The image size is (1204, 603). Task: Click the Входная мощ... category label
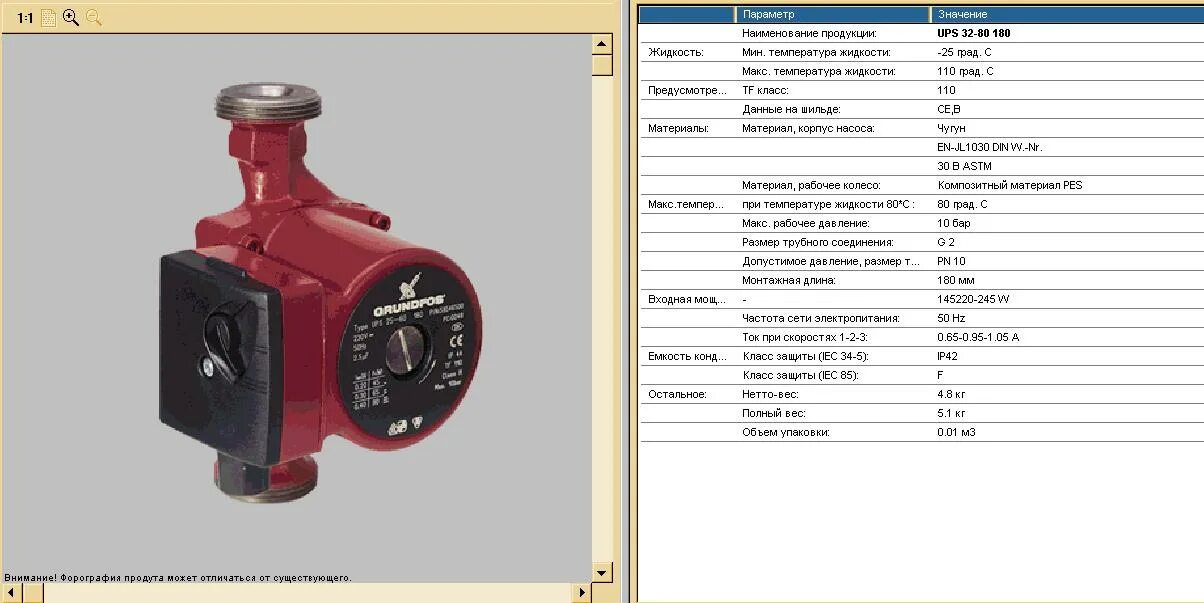tap(687, 299)
